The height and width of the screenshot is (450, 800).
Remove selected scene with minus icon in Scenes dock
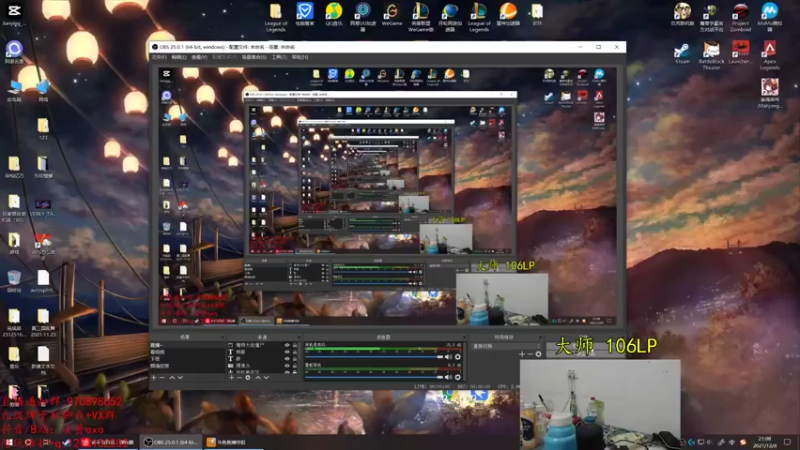162,378
